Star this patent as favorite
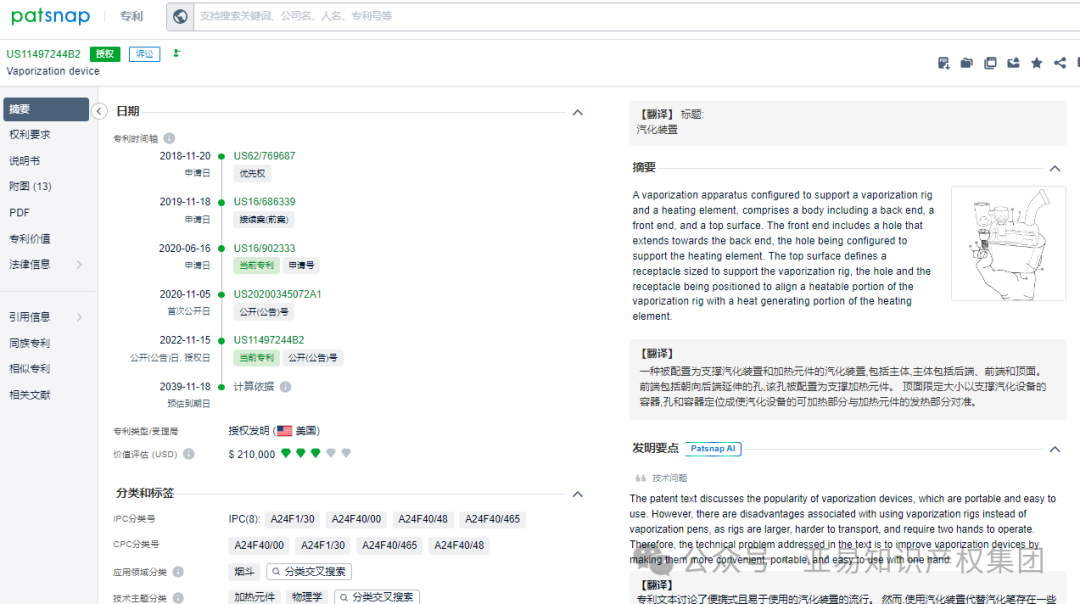The height and width of the screenshot is (604, 1080). [1037, 62]
